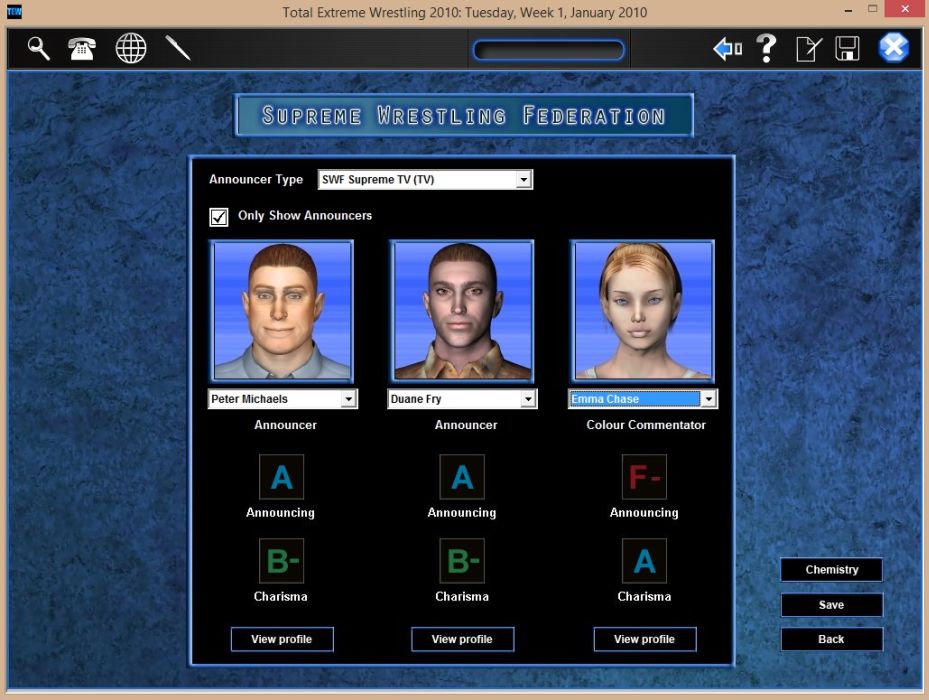Click the Only Show Announcers label
The width and height of the screenshot is (929, 700).
305,216
